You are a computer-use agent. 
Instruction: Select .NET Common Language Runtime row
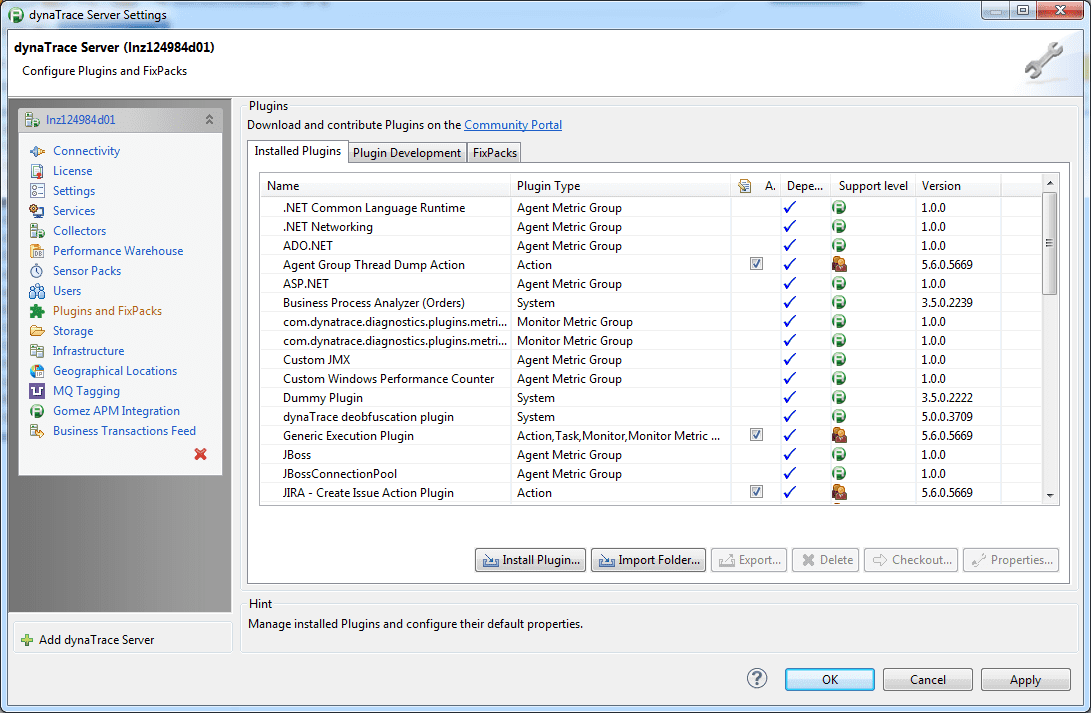pos(651,208)
